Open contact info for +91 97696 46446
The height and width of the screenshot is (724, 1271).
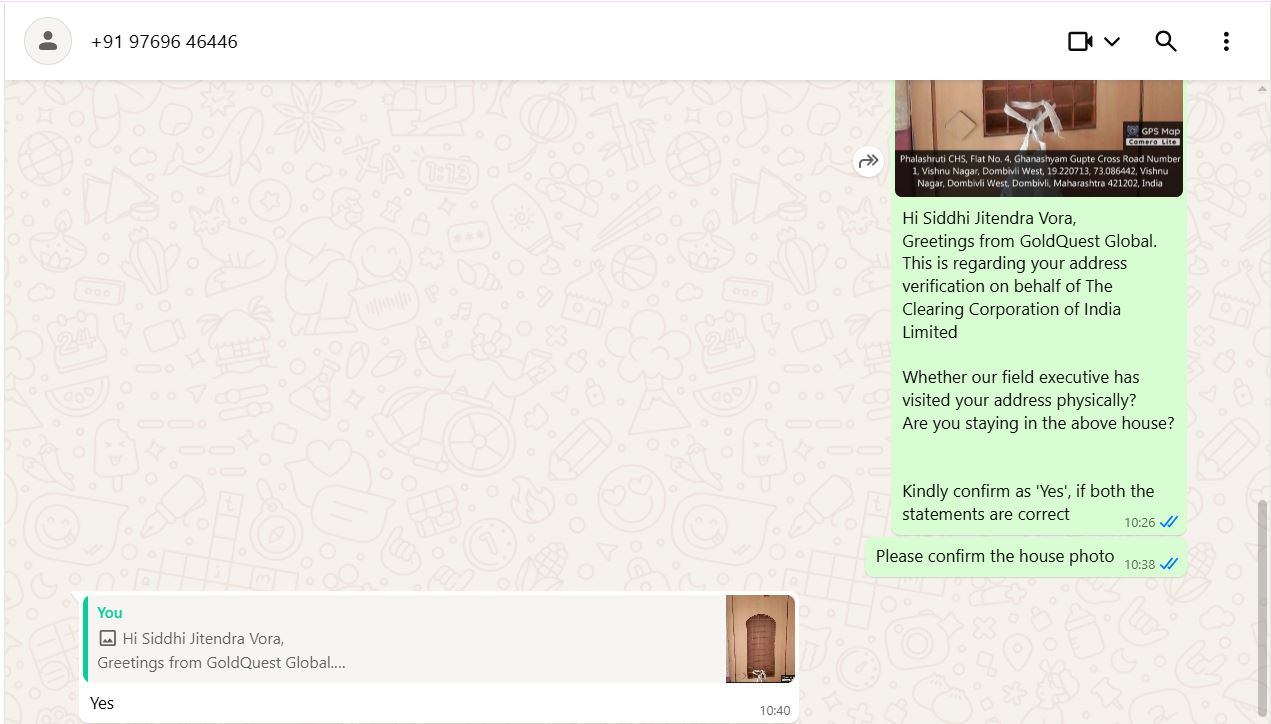tap(164, 42)
